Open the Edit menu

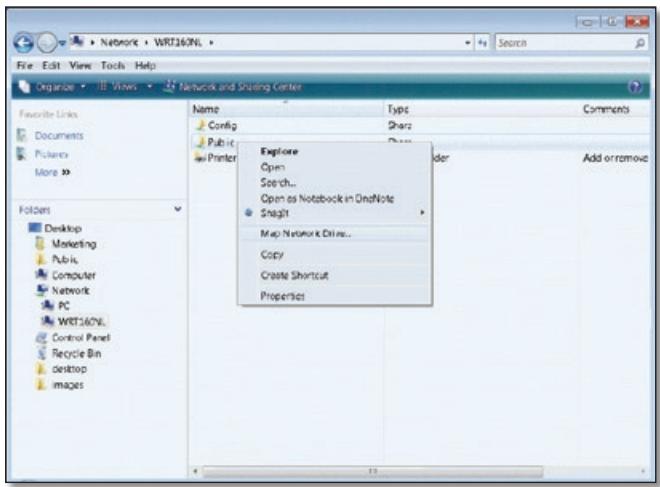pos(51,65)
